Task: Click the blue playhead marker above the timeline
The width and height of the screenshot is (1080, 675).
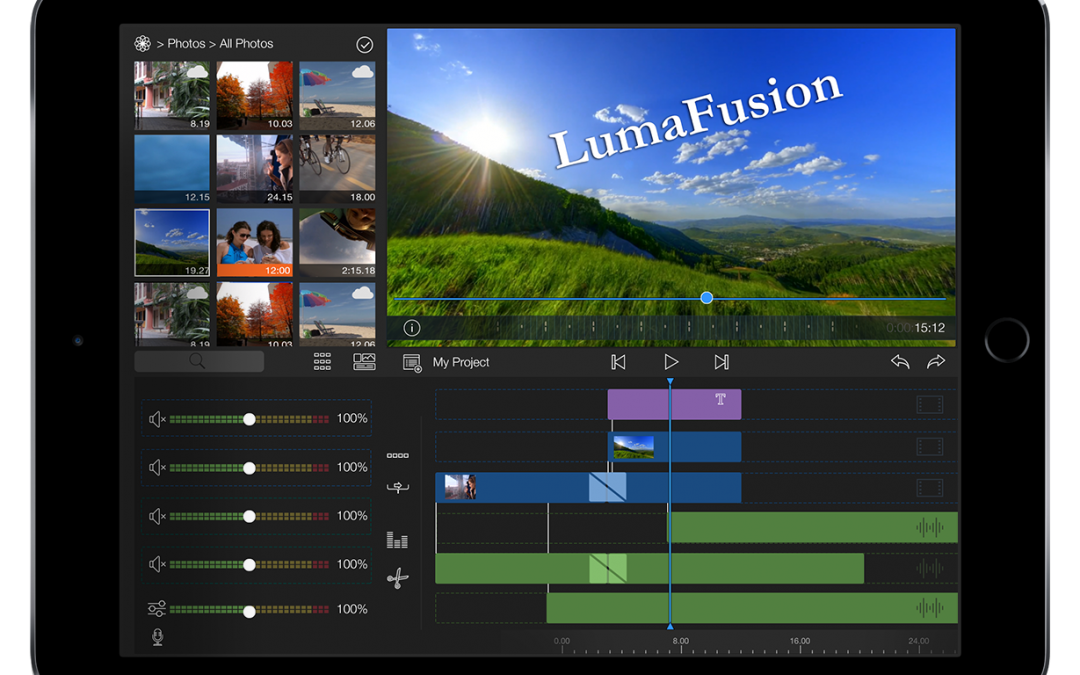Action: [x=669, y=381]
